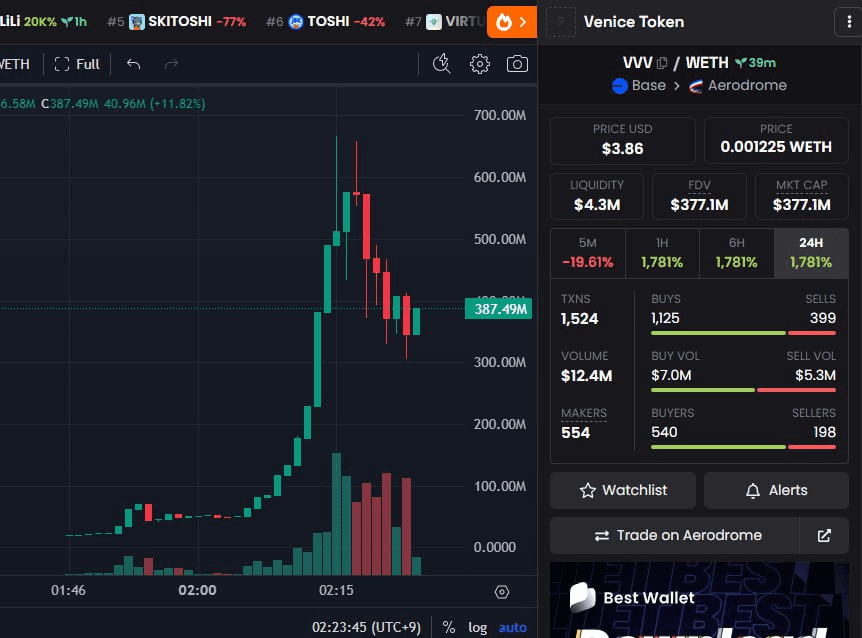Click the SKITOSHI token icon
Screen dimensions: 862x638
pyautogui.click(x=136, y=22)
